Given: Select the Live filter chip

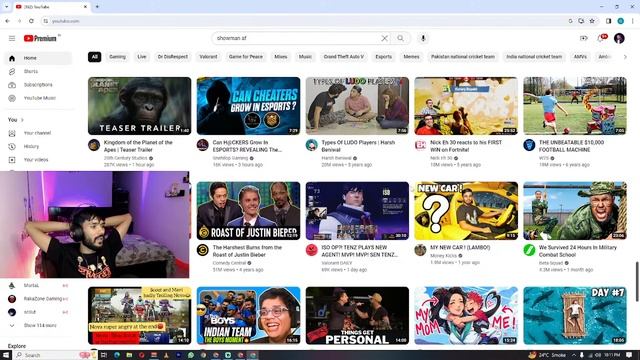Looking at the screenshot, I should click(142, 57).
